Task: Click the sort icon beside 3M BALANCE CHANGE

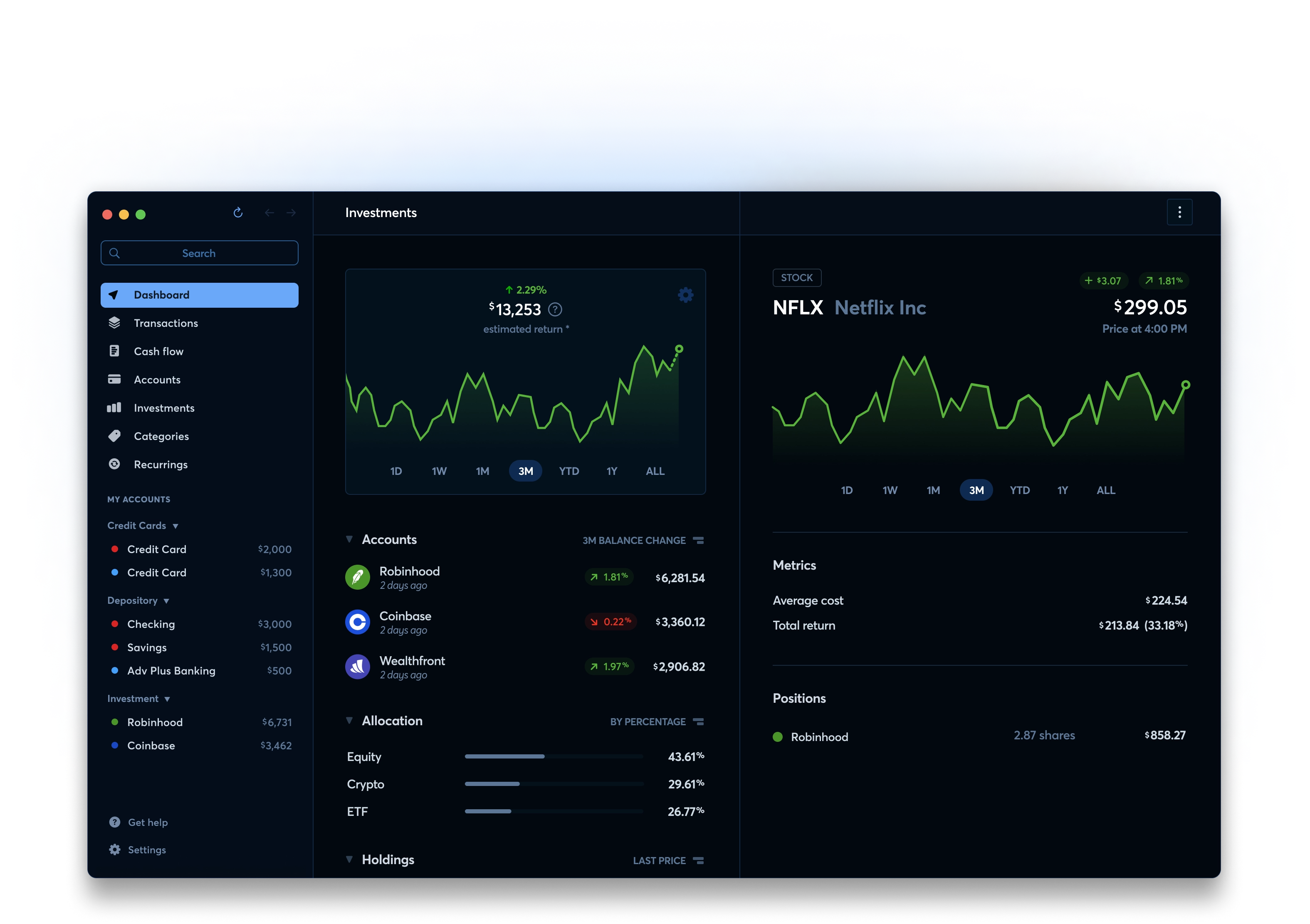Action: point(698,540)
